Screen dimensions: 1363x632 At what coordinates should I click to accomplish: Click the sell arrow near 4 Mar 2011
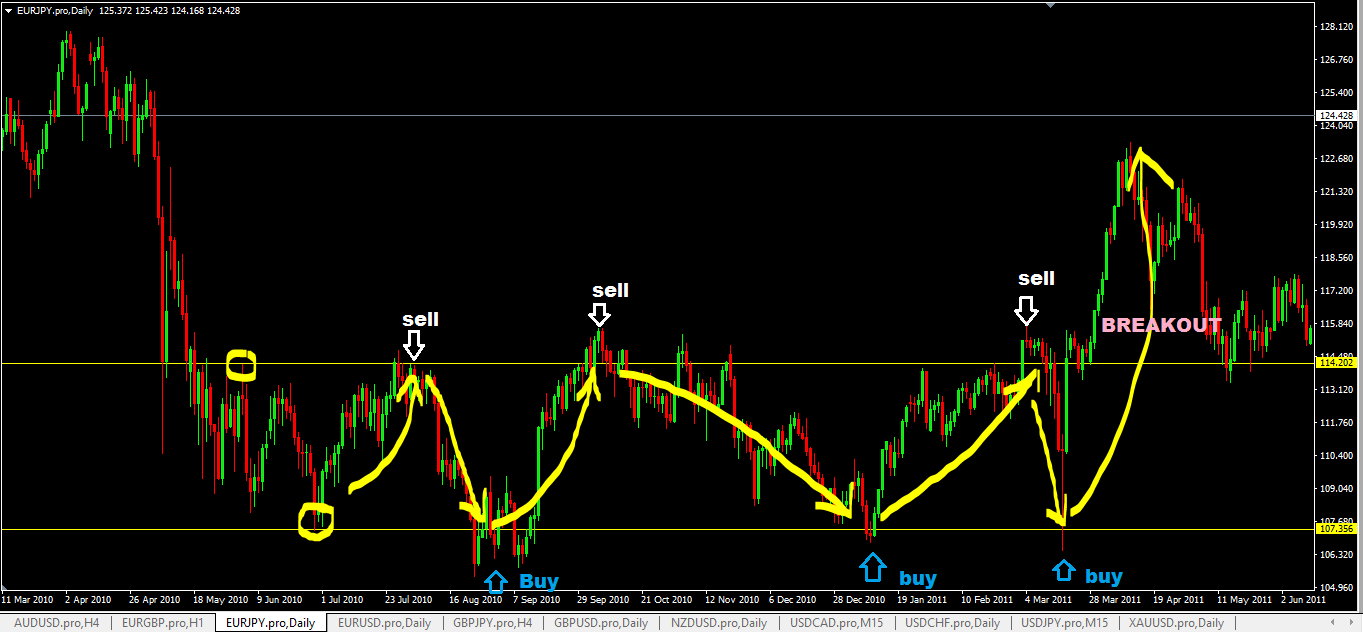1027,313
